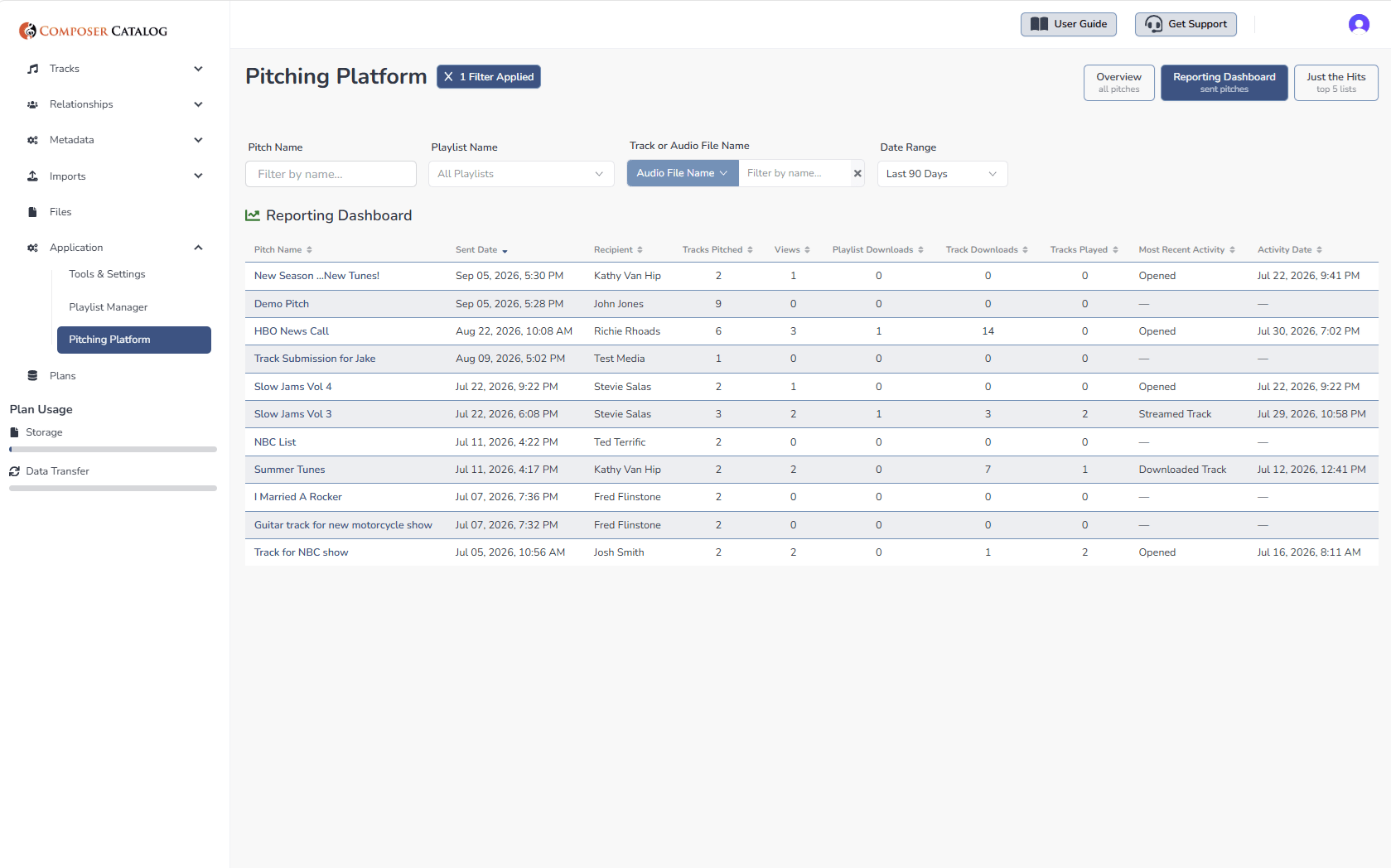Viewport: 1391px width, 868px height.
Task: Select Pitching Platform menu item
Action: point(134,340)
